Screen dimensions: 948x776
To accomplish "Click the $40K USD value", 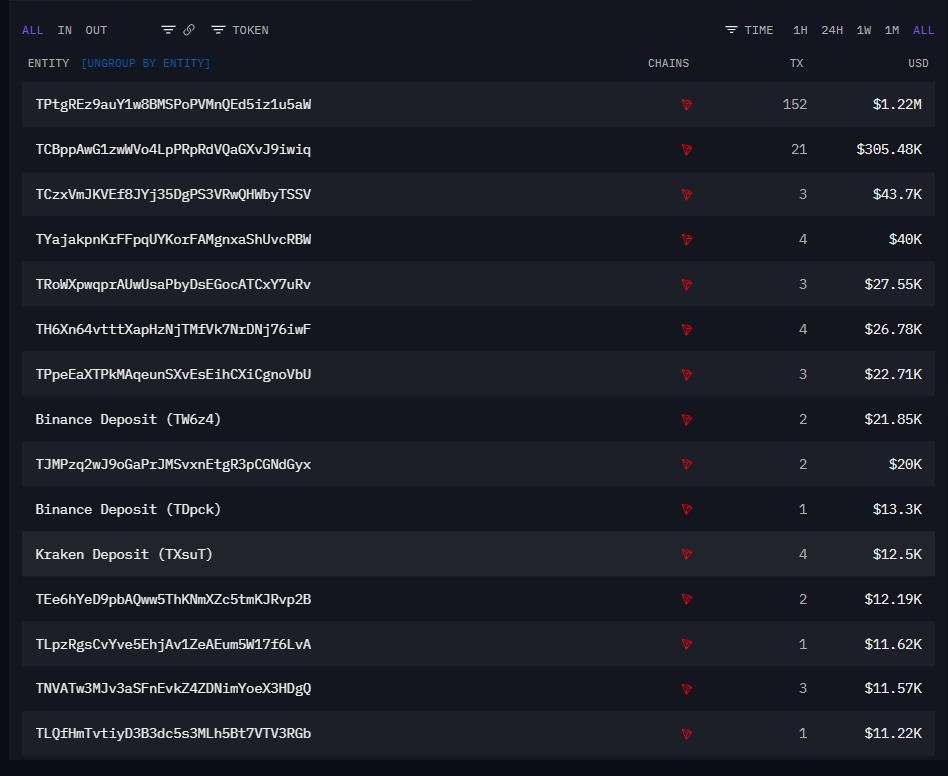I will tap(905, 239).
